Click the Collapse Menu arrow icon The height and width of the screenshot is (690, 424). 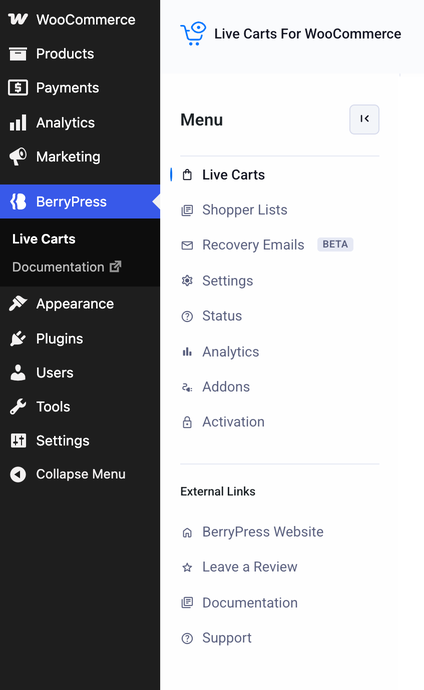[18, 474]
